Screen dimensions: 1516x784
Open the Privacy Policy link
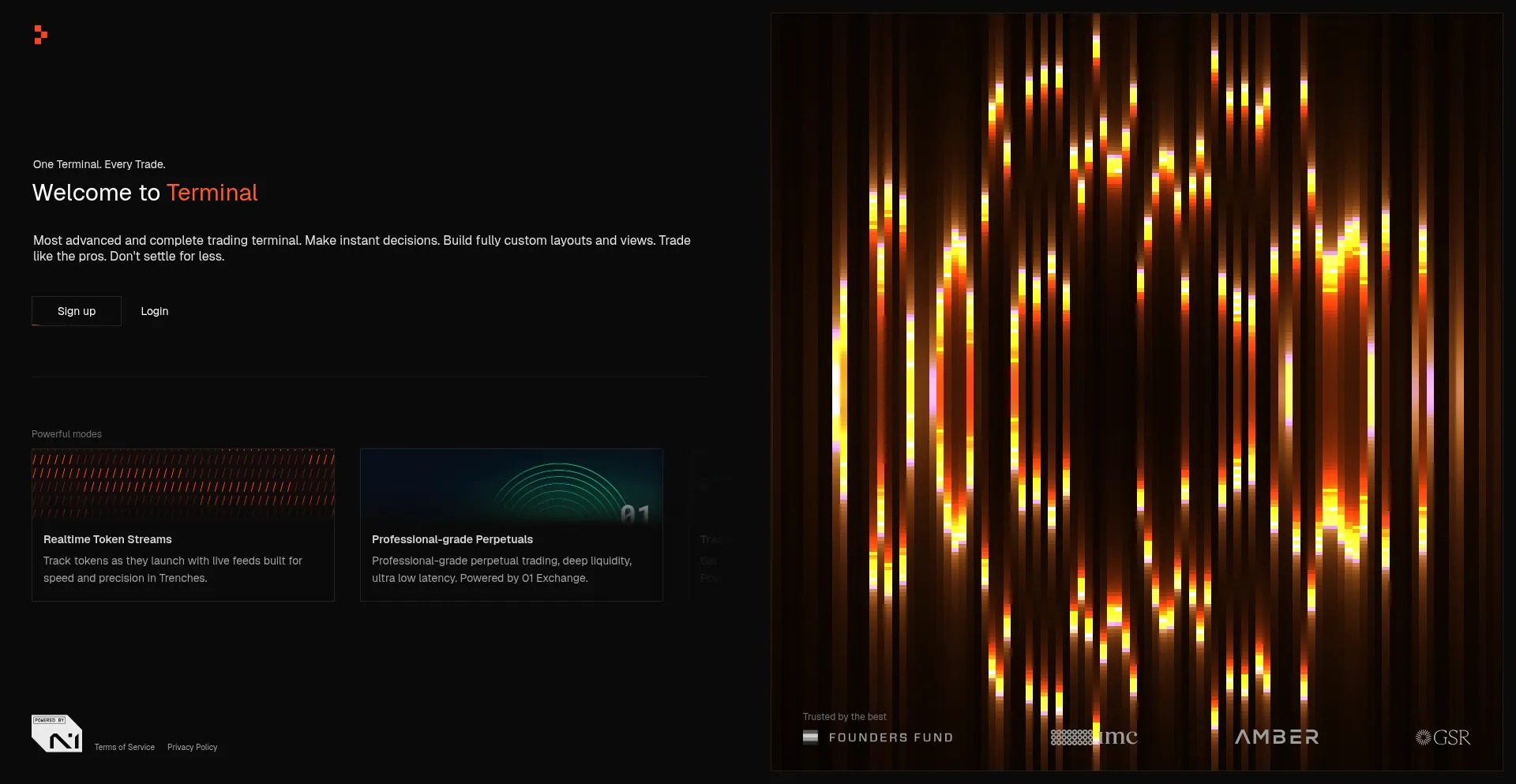(x=192, y=747)
